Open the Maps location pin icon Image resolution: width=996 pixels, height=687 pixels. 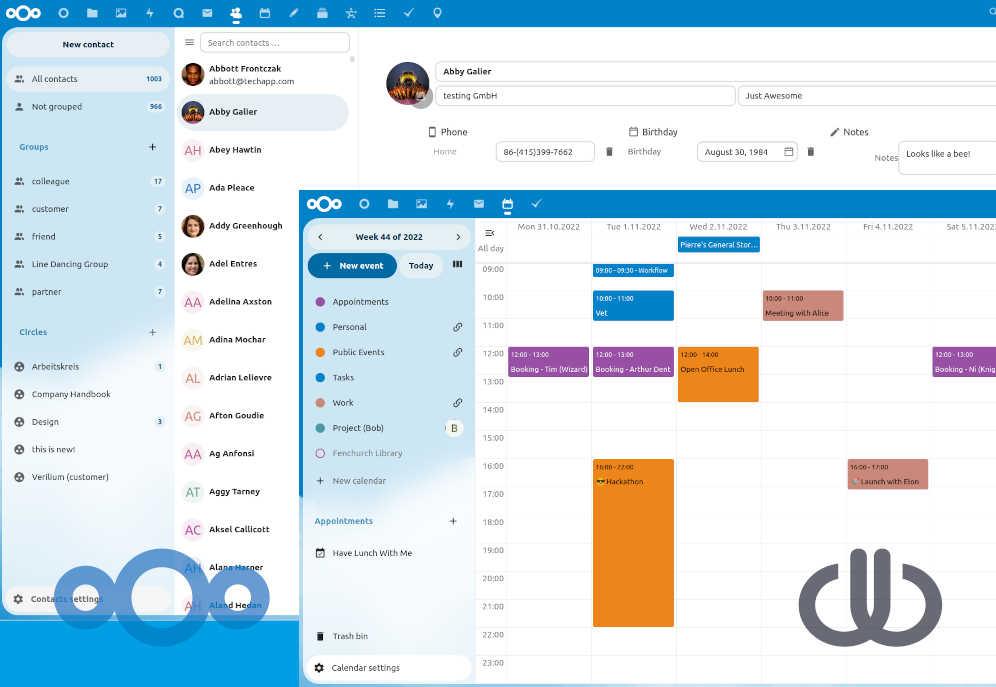(437, 13)
